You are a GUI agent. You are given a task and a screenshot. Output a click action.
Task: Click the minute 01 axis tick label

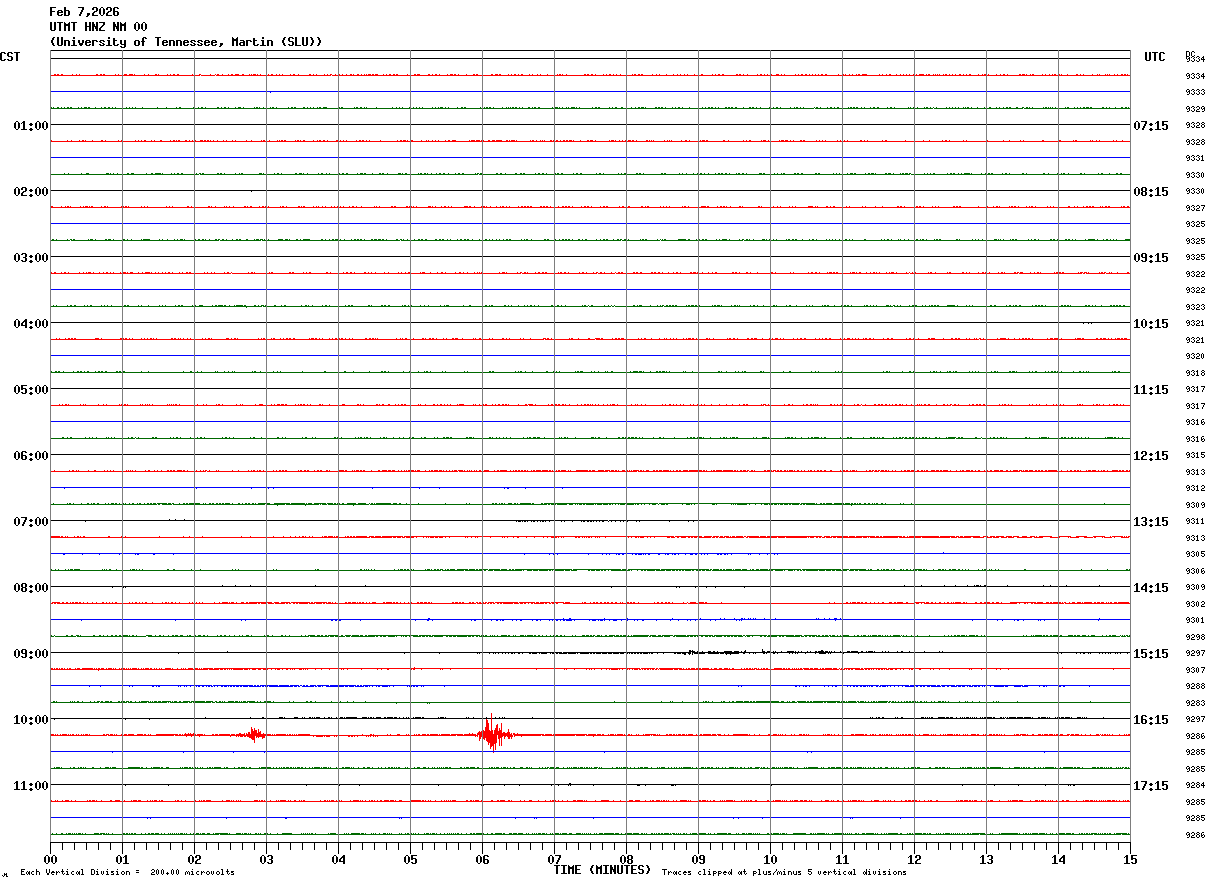(x=122, y=859)
